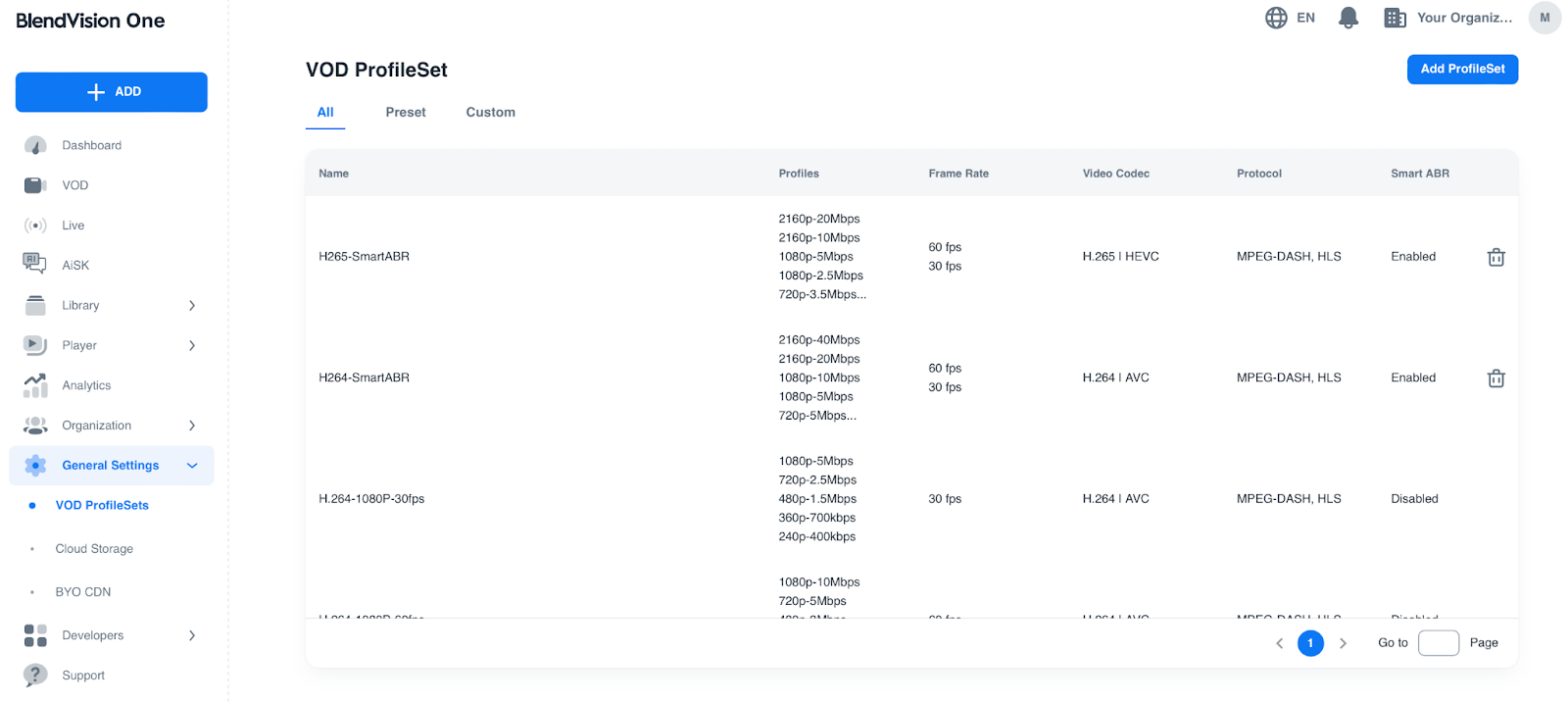Go to the VOD section
The width and height of the screenshot is (1568, 703).
point(74,185)
